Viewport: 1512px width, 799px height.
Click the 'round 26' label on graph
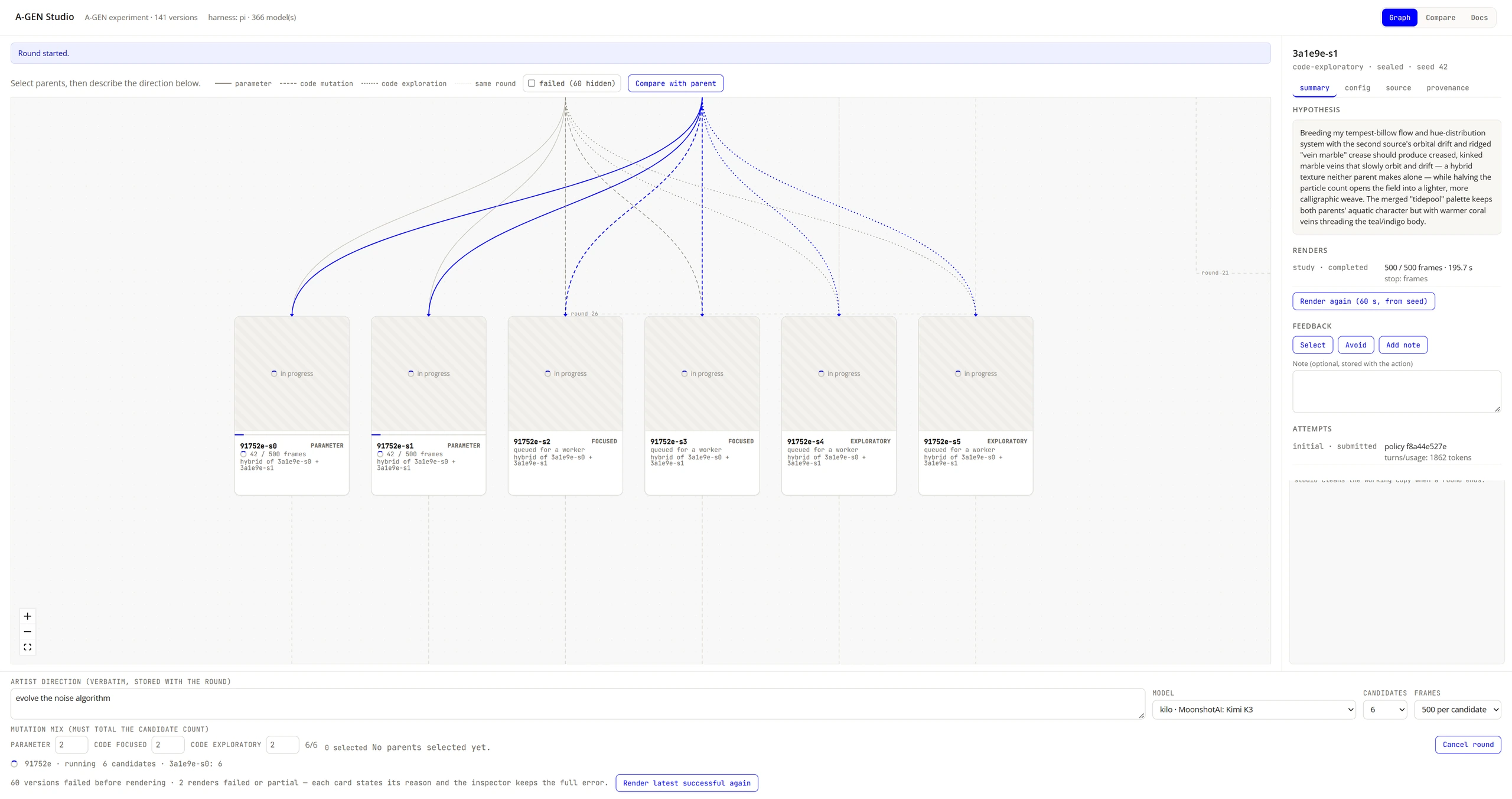pyautogui.click(x=584, y=314)
